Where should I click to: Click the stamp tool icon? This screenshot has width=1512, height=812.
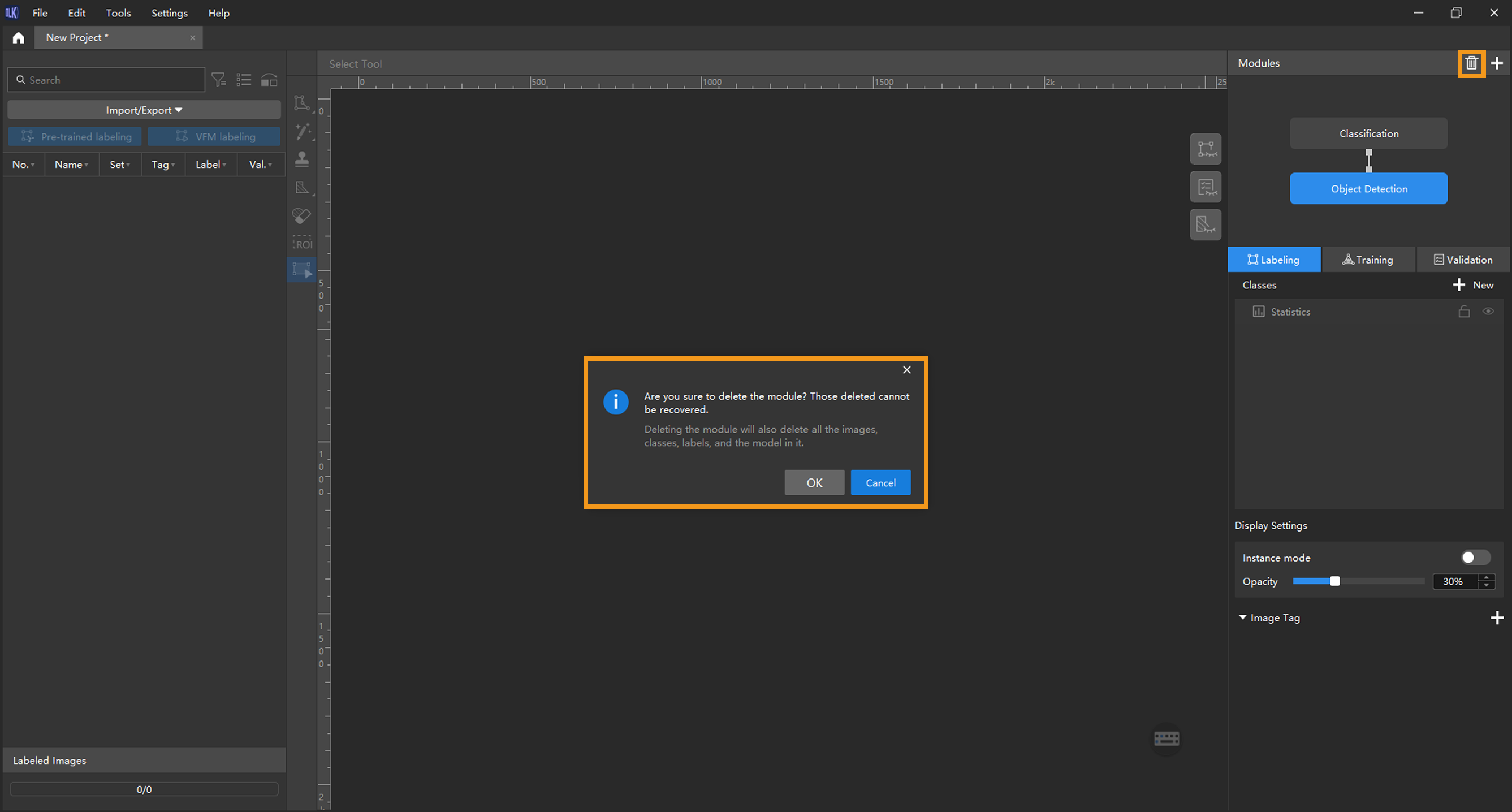(x=302, y=159)
